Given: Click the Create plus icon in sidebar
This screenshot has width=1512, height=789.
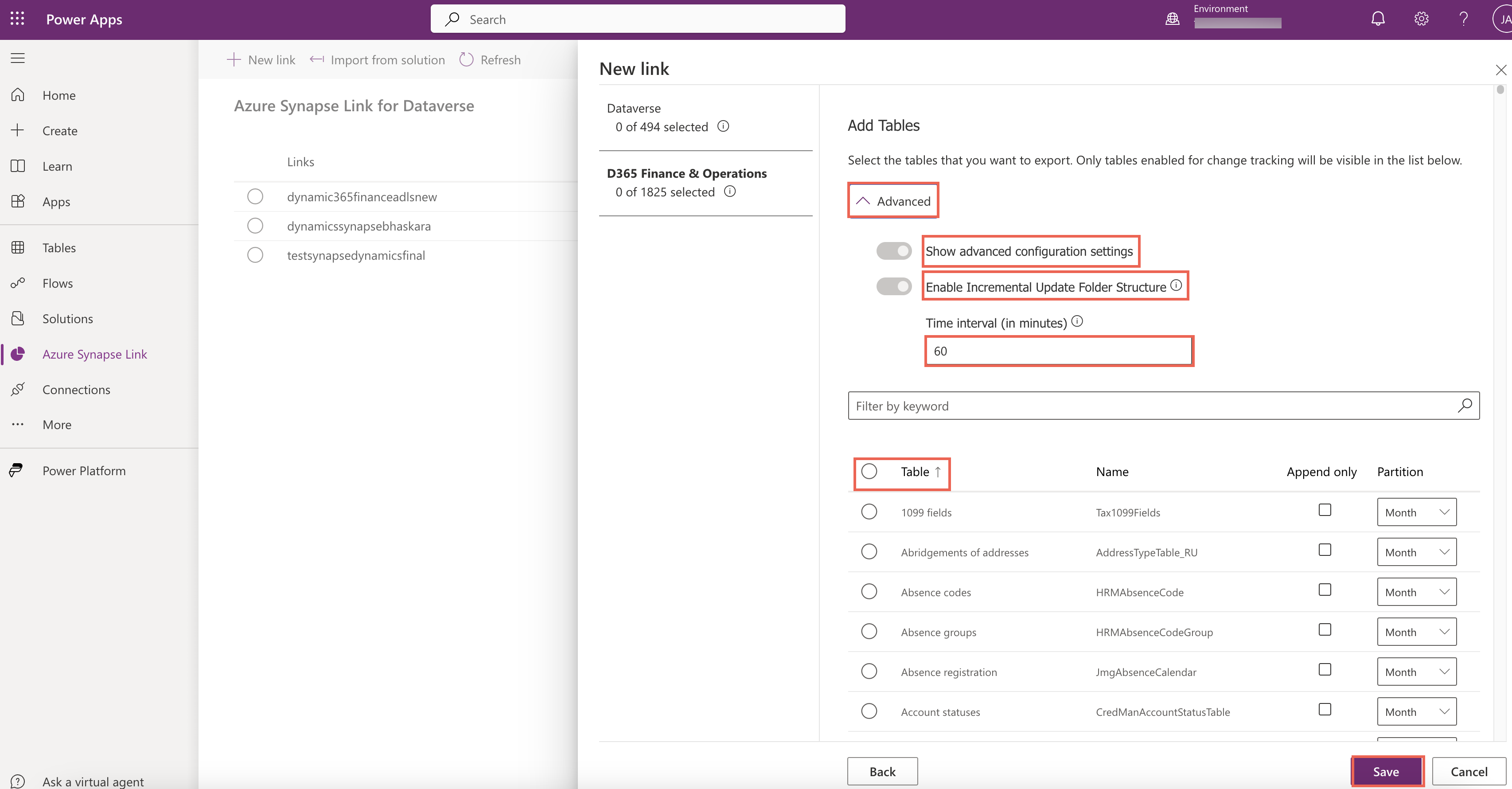Looking at the screenshot, I should (18, 130).
